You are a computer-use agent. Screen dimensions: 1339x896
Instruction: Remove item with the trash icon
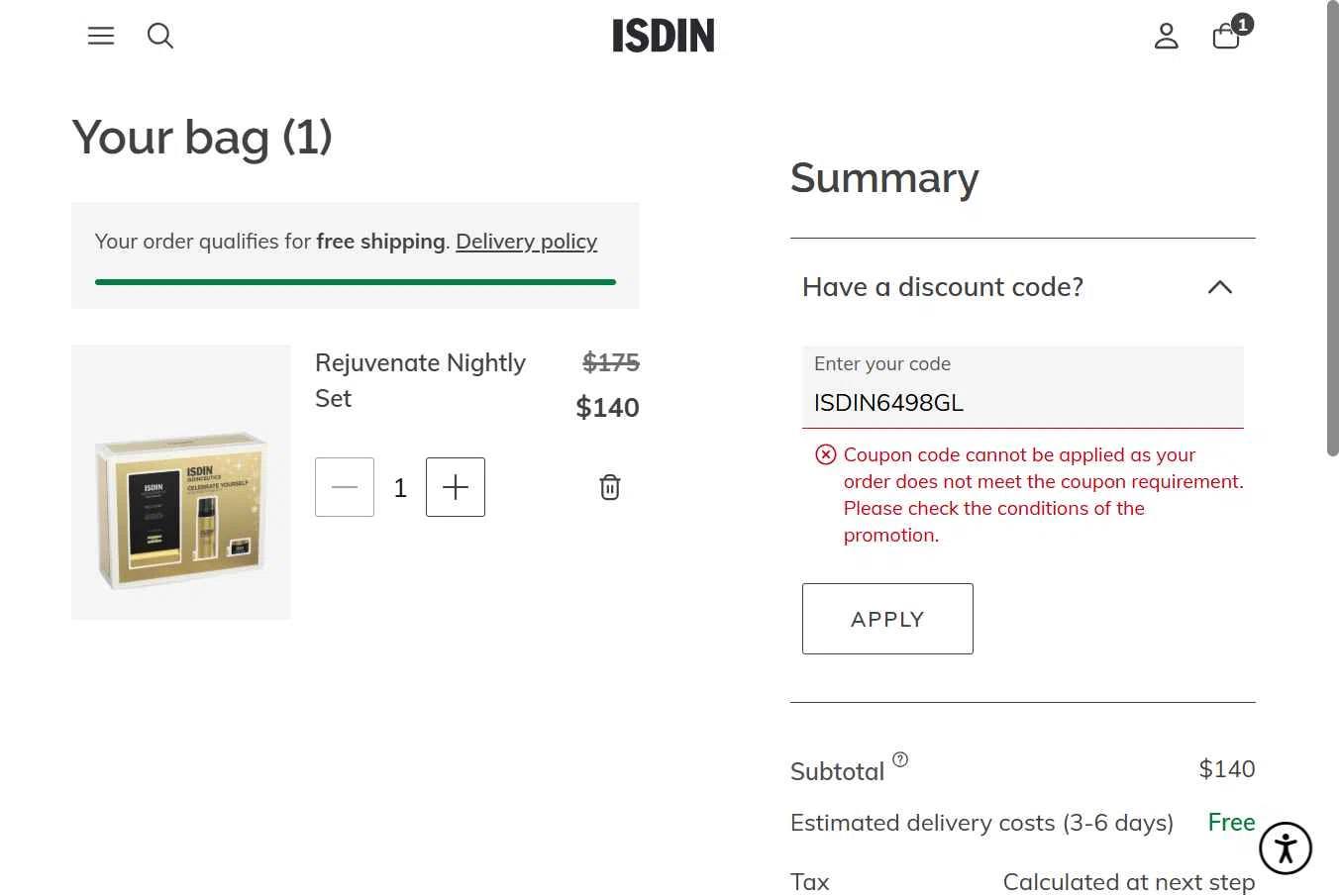(610, 487)
